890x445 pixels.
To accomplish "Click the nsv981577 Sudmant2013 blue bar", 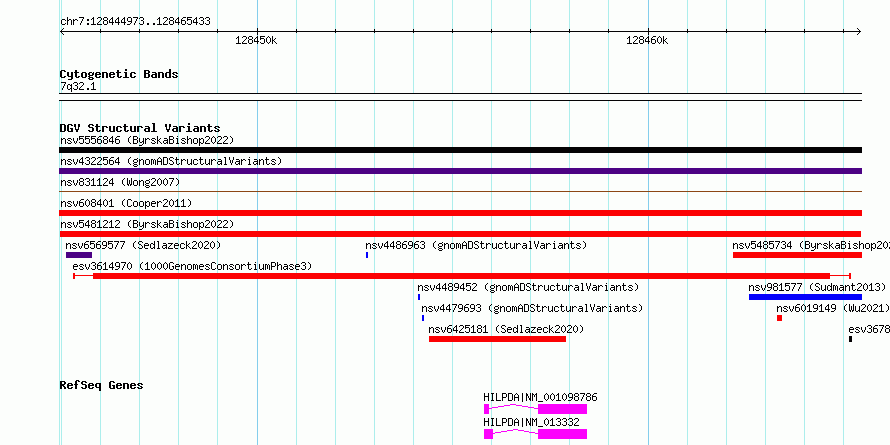I will click(x=805, y=297).
